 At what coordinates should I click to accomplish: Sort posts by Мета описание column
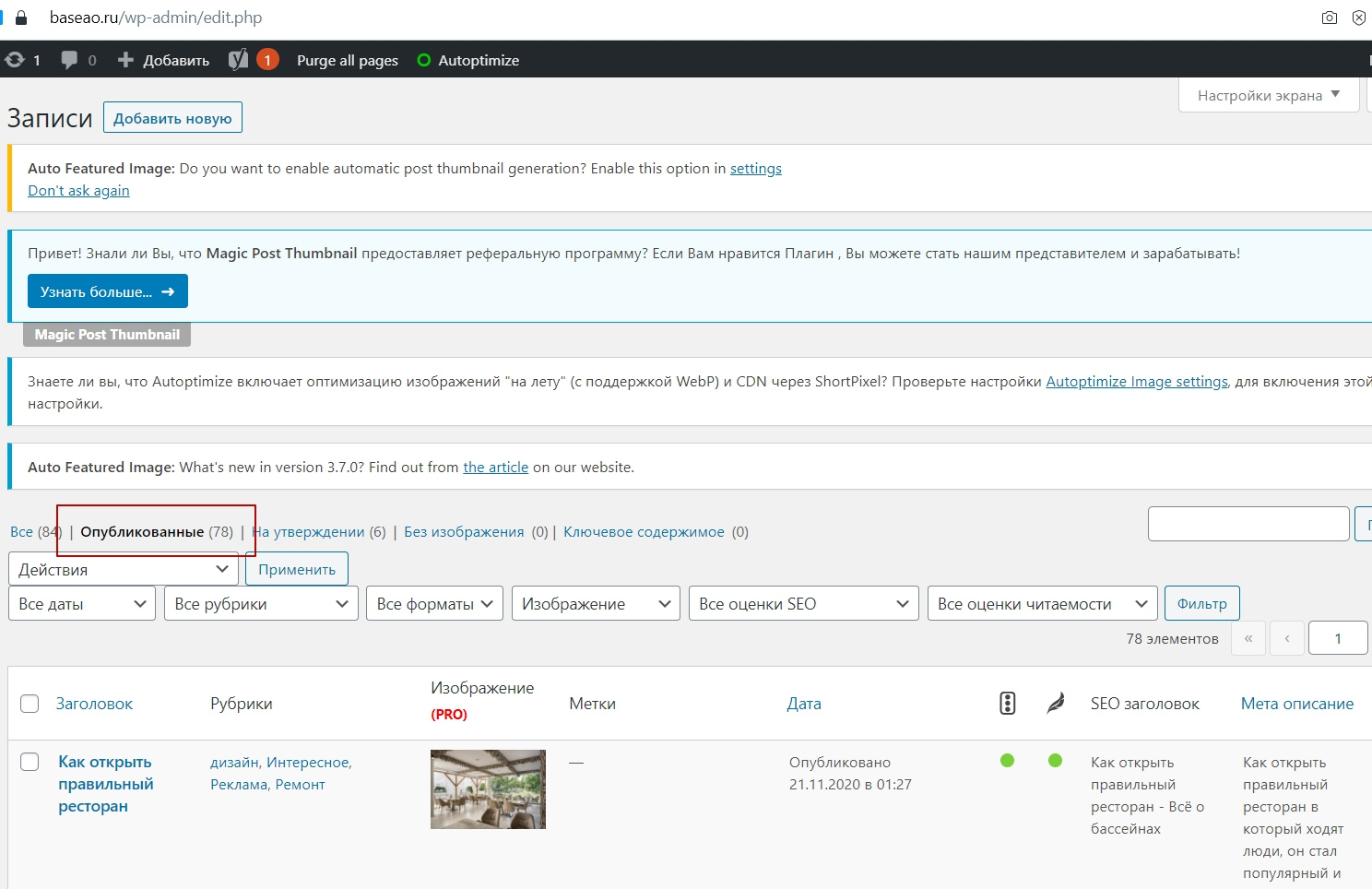click(1297, 704)
